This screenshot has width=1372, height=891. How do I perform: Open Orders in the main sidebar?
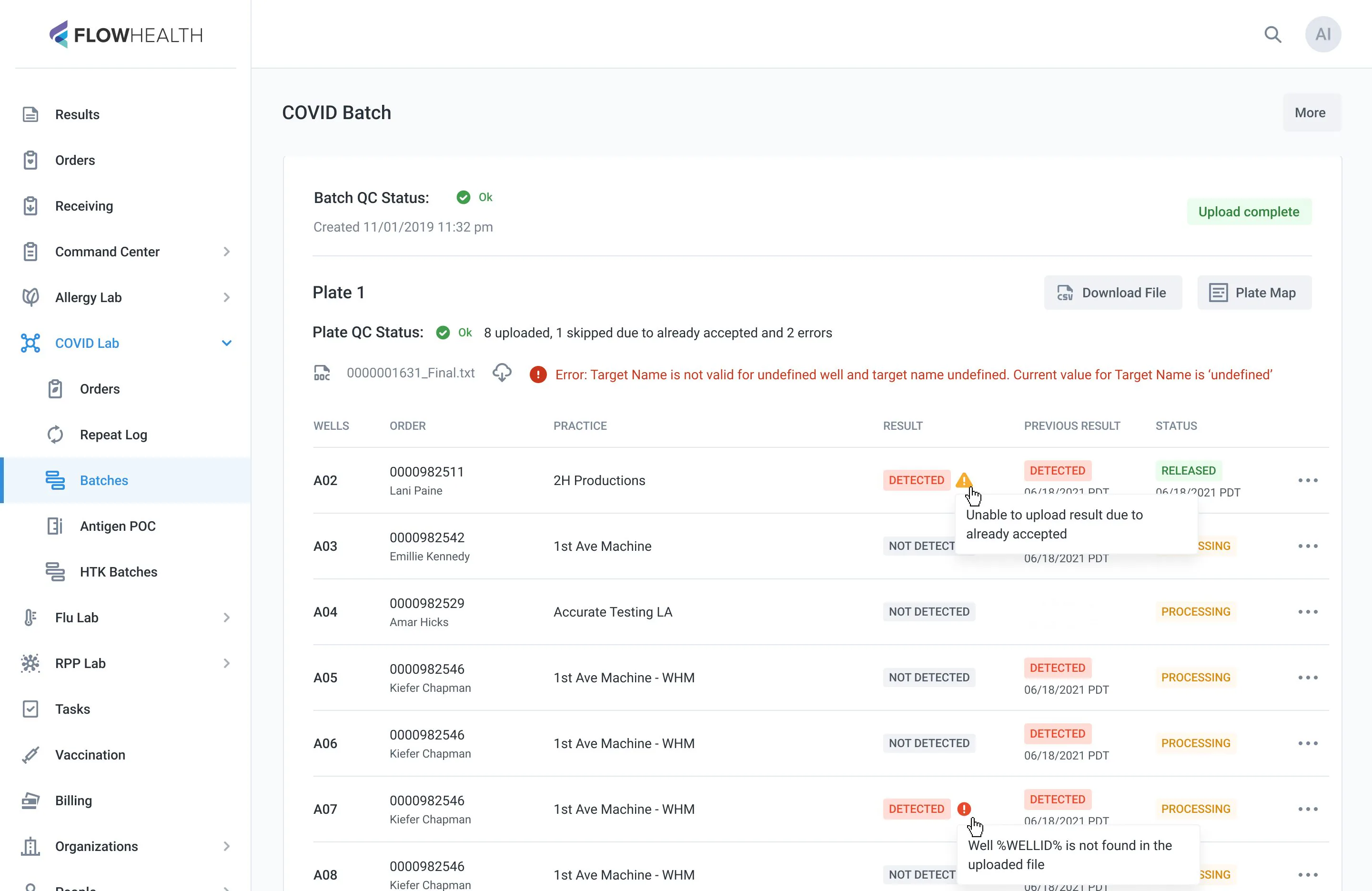pyautogui.click(x=126, y=160)
